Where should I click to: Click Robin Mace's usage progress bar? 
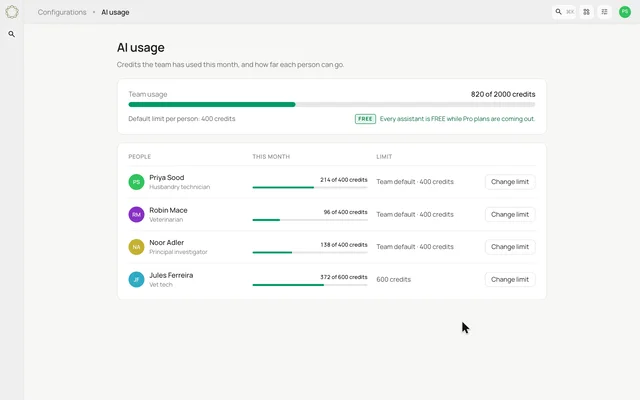point(310,220)
